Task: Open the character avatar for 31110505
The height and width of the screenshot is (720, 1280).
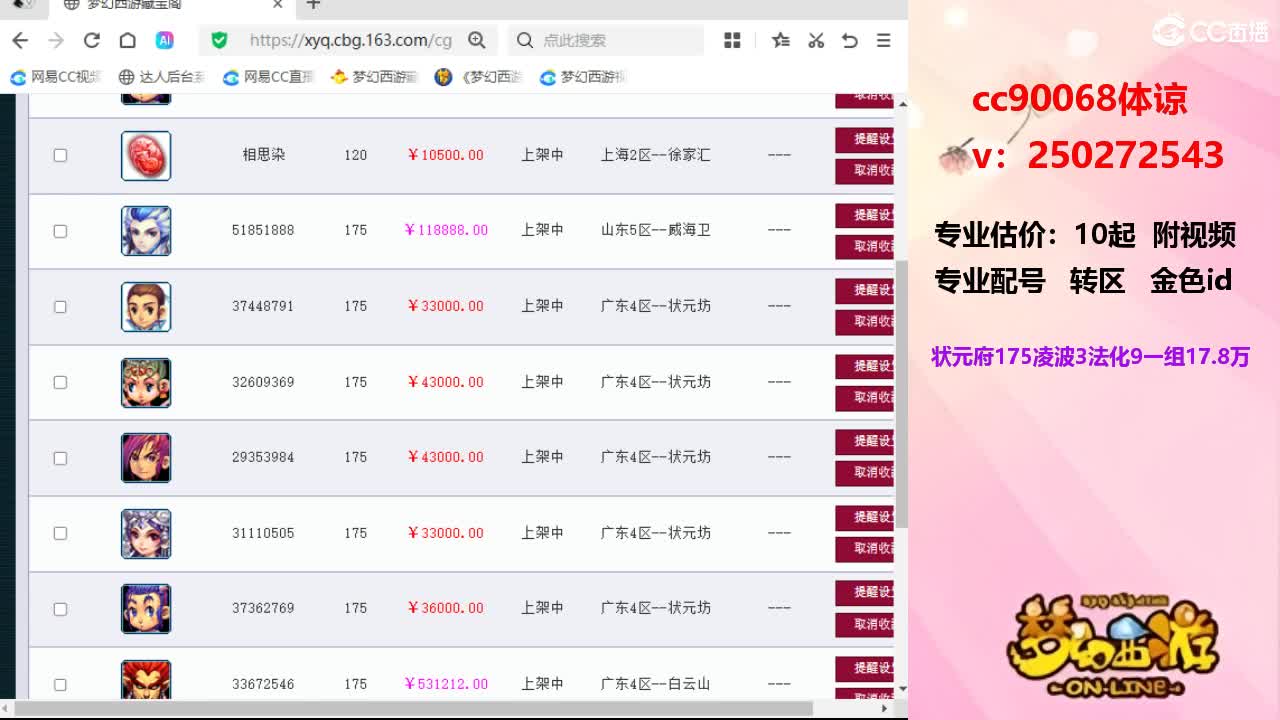Action: point(146,533)
